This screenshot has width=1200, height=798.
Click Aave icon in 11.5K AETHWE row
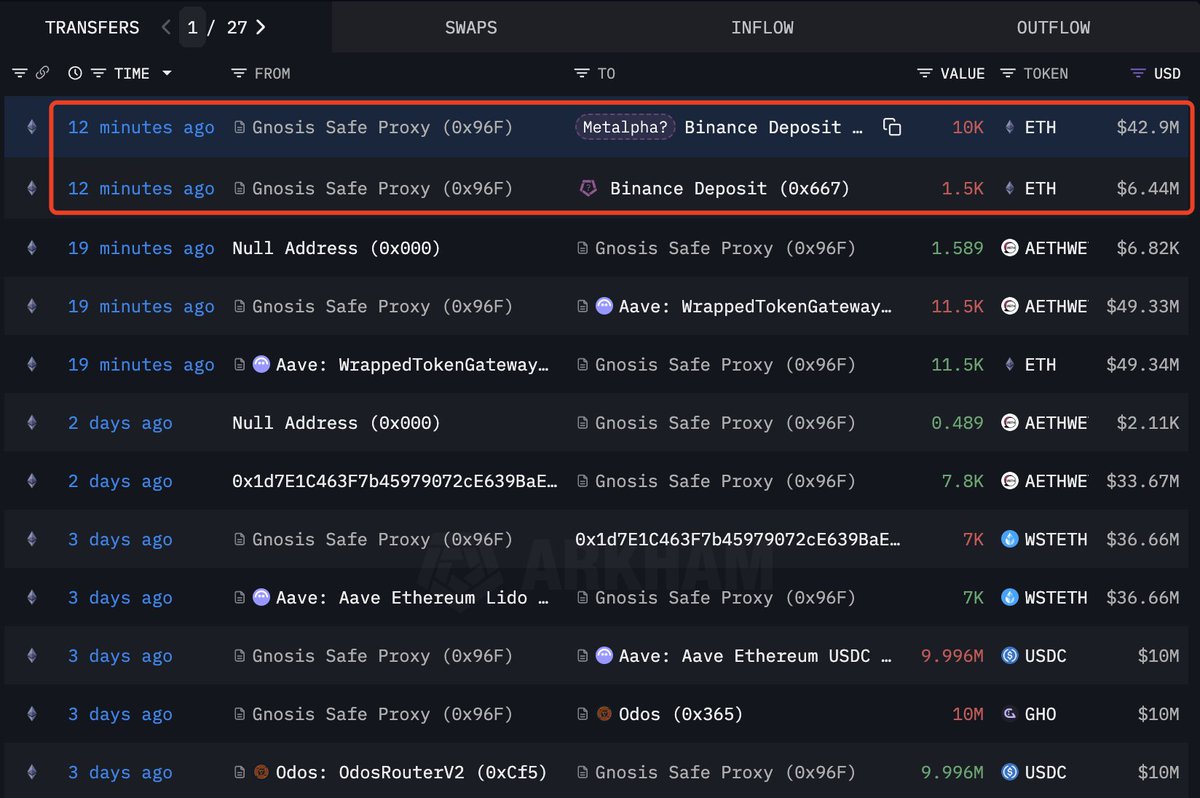[604, 306]
